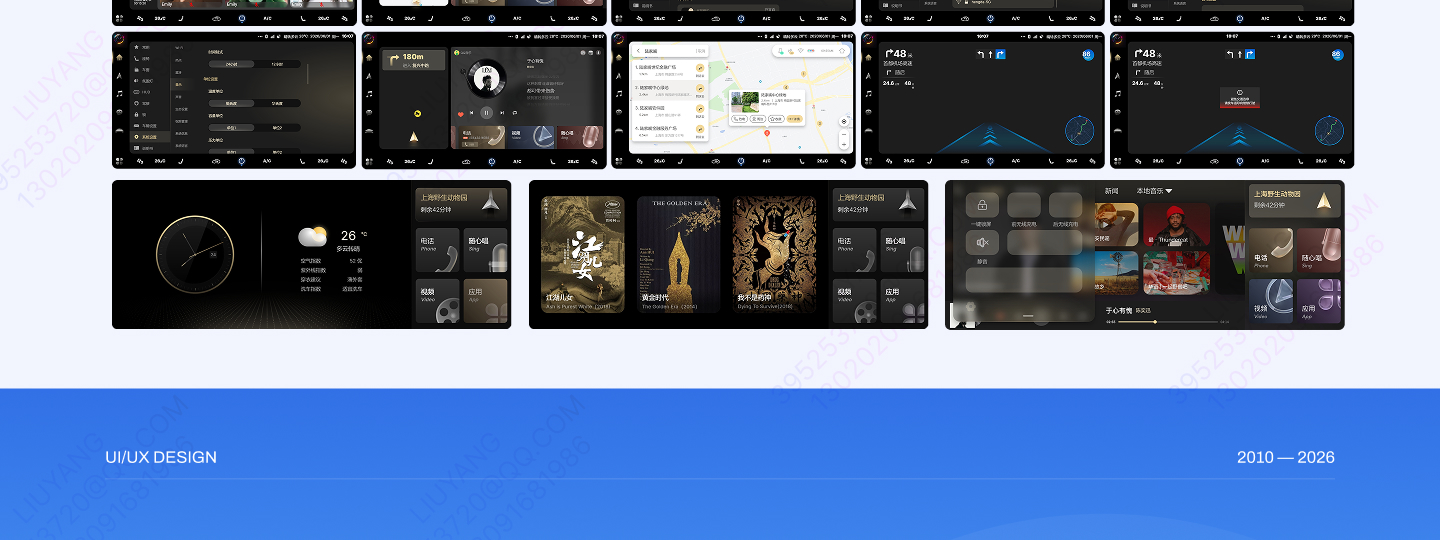Tap the screen lock icon in control panel
1440x540 pixels.
pyautogui.click(x=982, y=205)
